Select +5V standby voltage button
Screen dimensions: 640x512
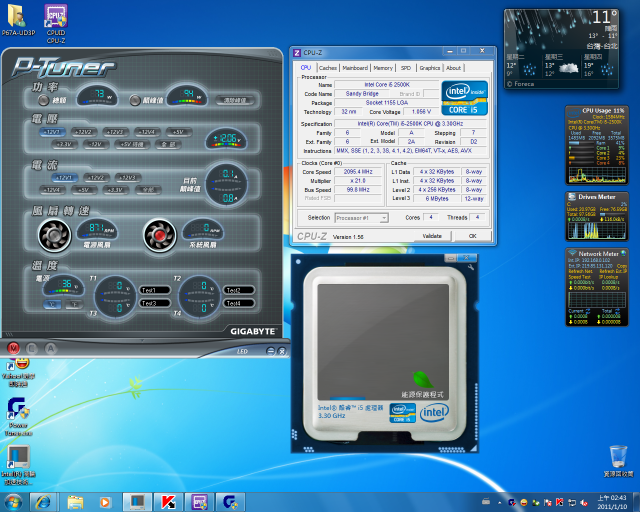[132, 144]
